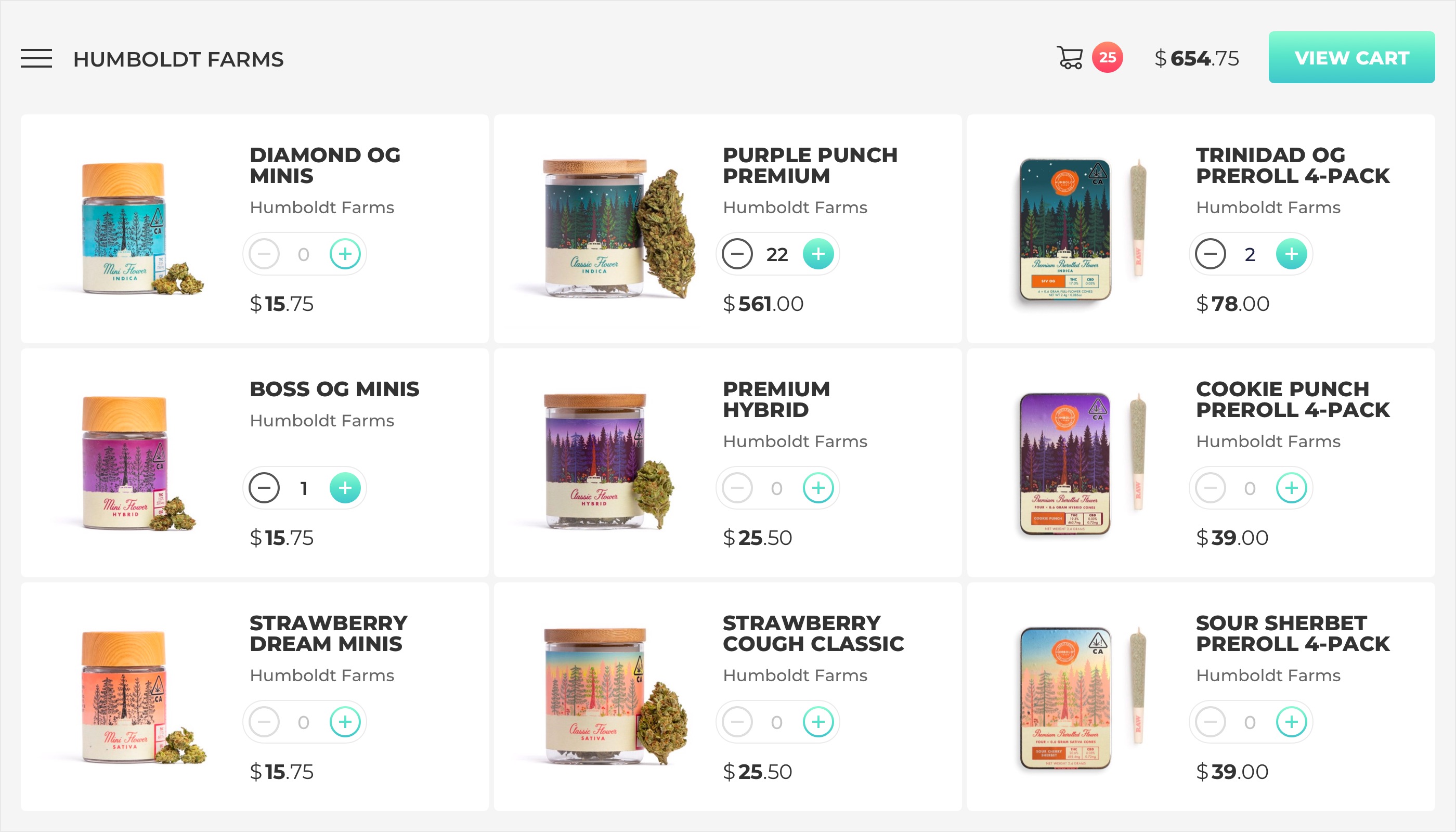The width and height of the screenshot is (1456, 832).
Task: Add Premium Hybrid to cart with plus
Action: (818, 488)
